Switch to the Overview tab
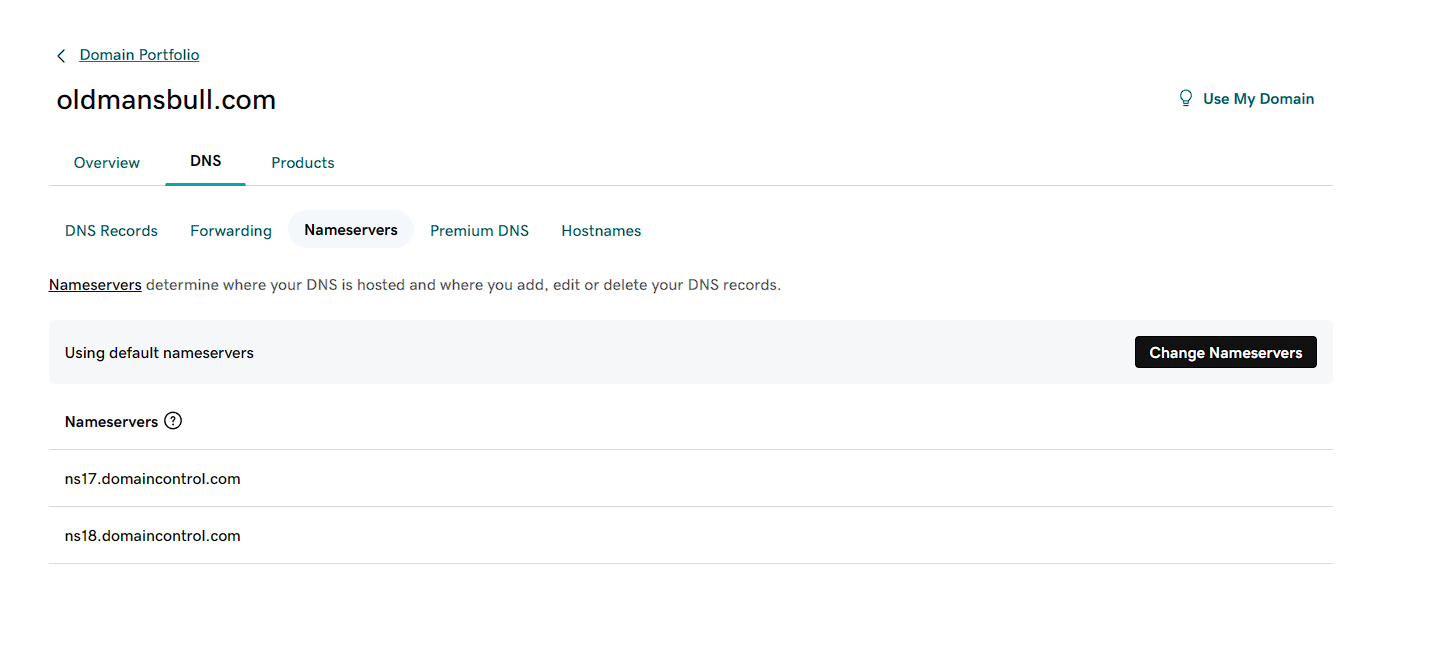Viewport: 1442px width, 653px height. click(106, 162)
